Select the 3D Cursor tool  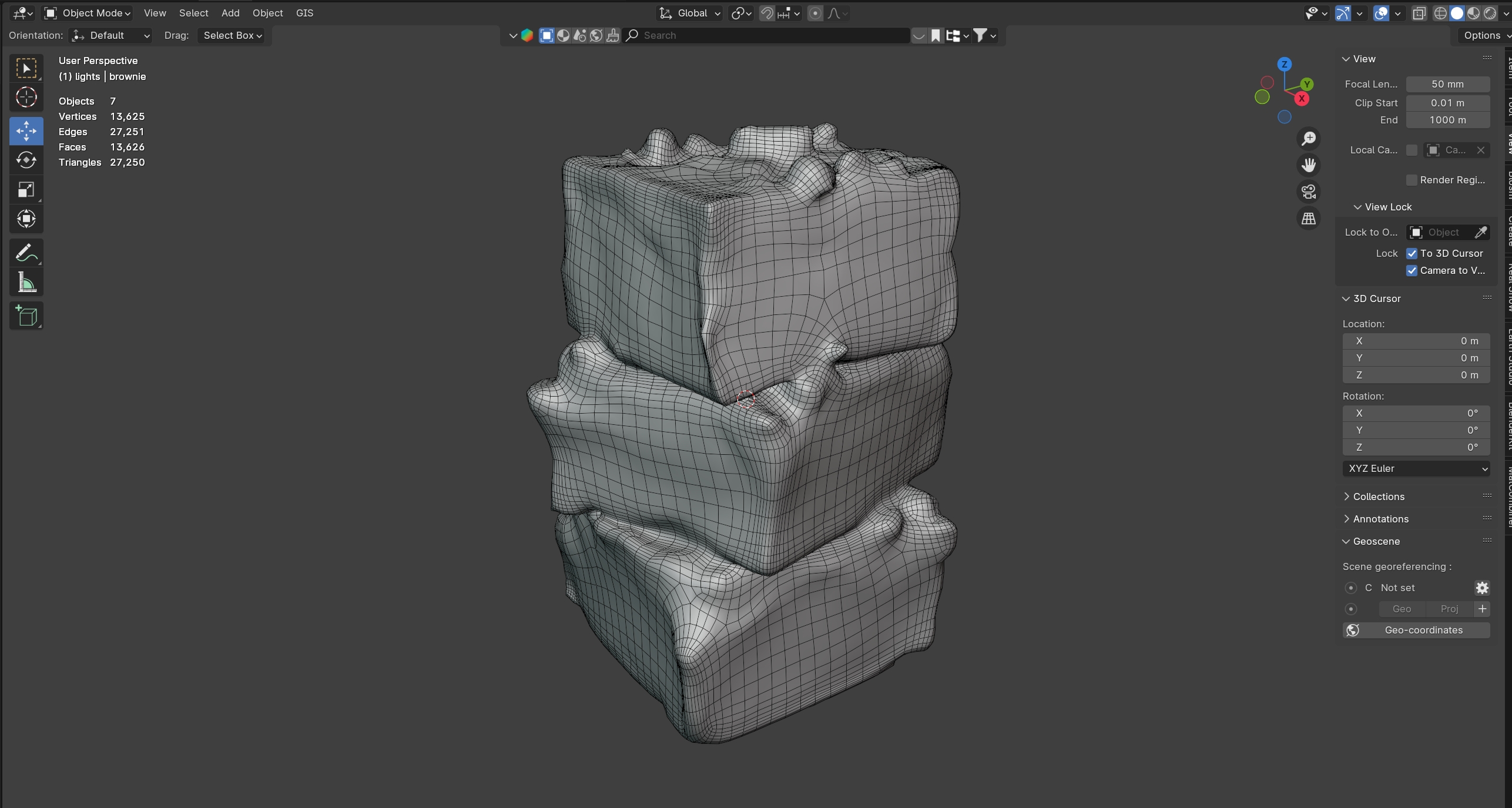(26, 98)
